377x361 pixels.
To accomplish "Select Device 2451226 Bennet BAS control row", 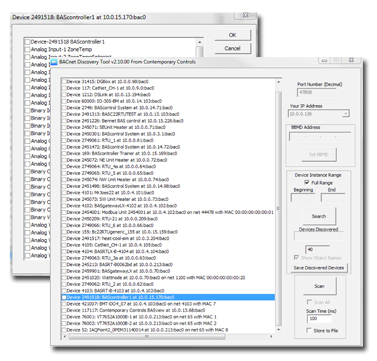I will tap(125, 121).
